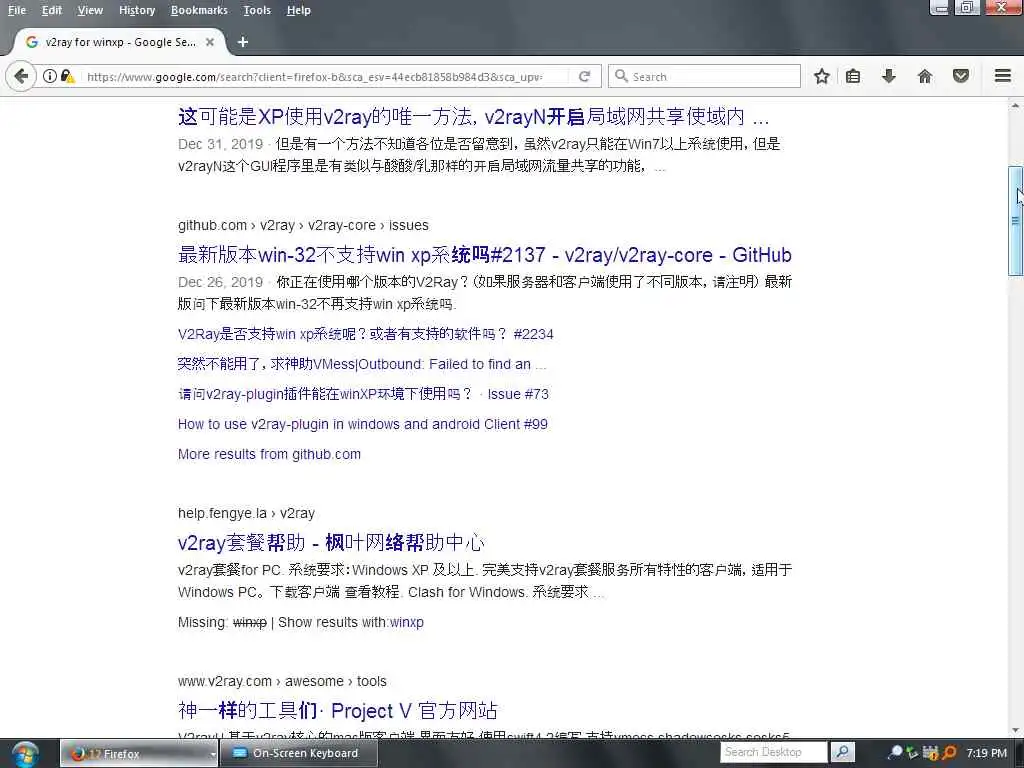Image resolution: width=1024 pixels, height=768 pixels.
Task: Click the network tray icon
Action: click(x=913, y=753)
